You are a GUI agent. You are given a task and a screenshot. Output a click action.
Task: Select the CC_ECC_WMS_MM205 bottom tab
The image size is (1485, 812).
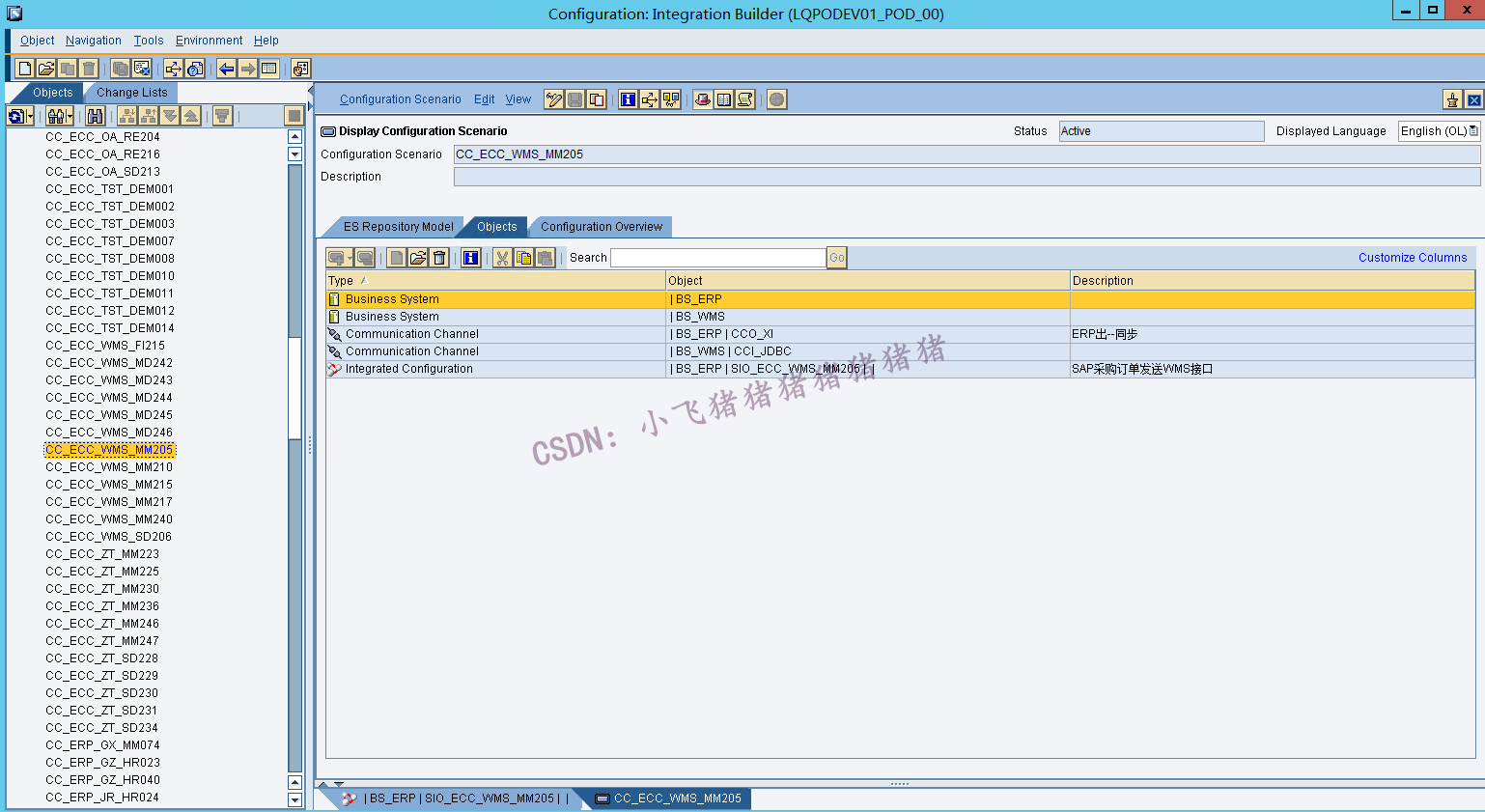(669, 798)
